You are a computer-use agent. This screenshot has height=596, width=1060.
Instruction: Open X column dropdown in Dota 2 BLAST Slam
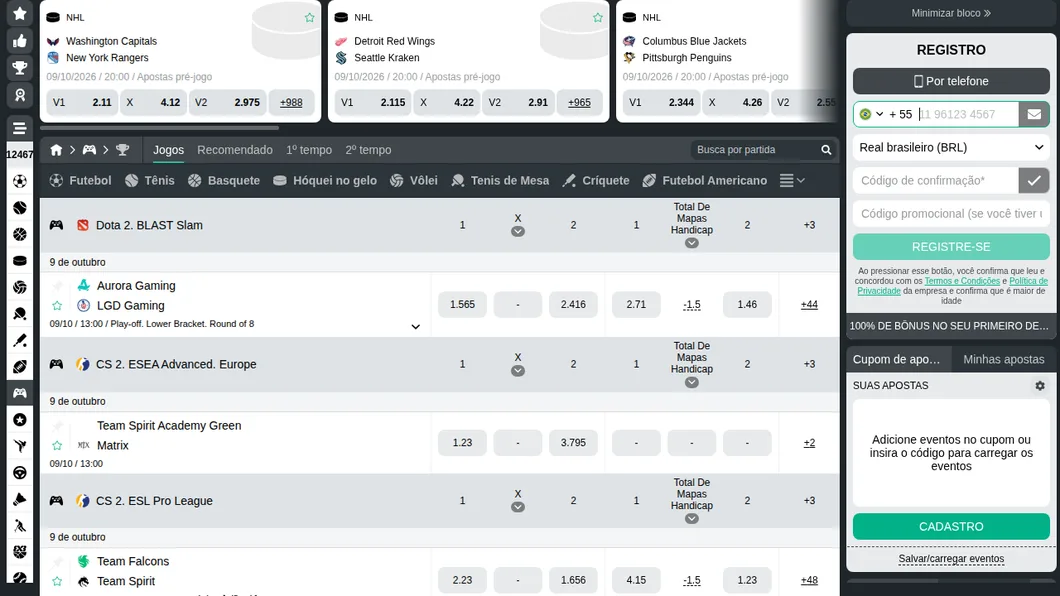pyautogui.click(x=518, y=232)
